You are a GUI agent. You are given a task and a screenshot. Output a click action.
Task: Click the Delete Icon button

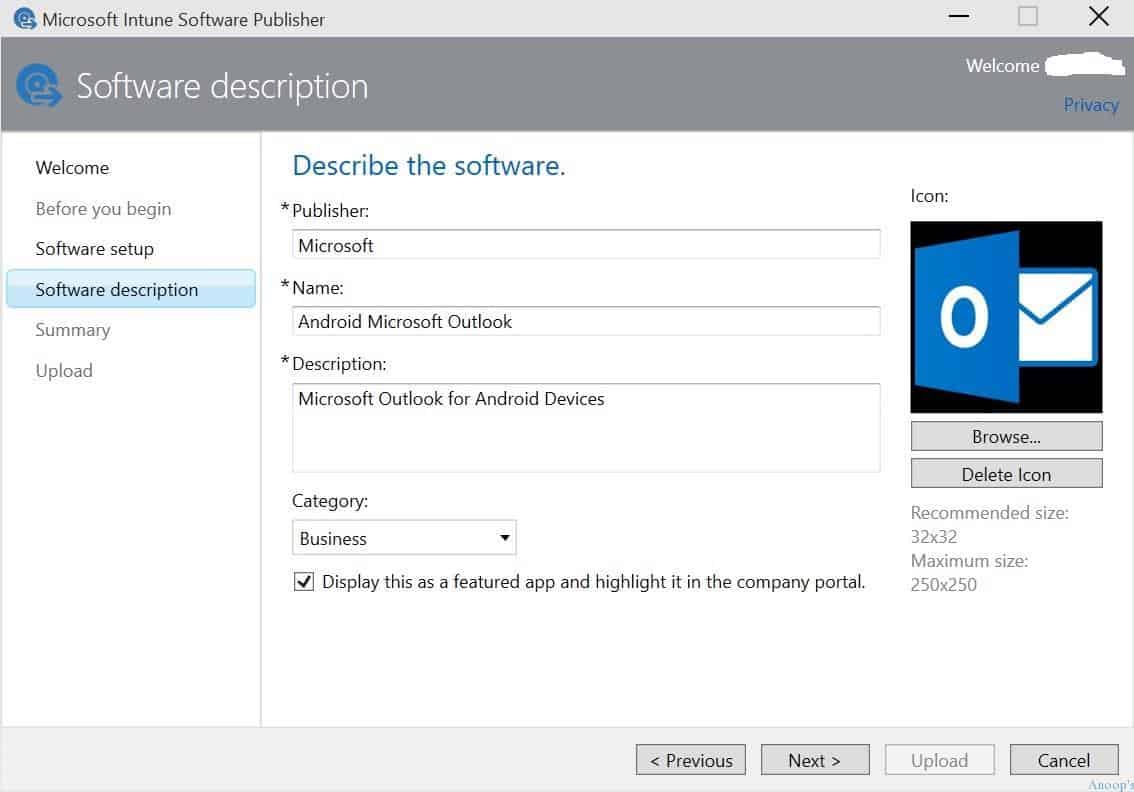1006,474
